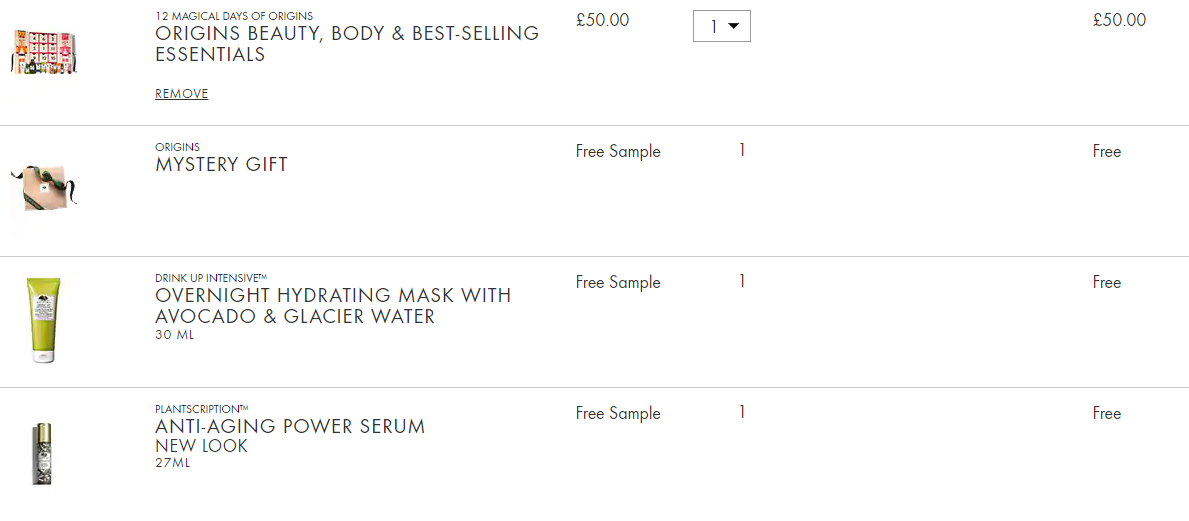The width and height of the screenshot is (1189, 521).
Task: Click the Plantscription brand label
Action: [x=202, y=409]
